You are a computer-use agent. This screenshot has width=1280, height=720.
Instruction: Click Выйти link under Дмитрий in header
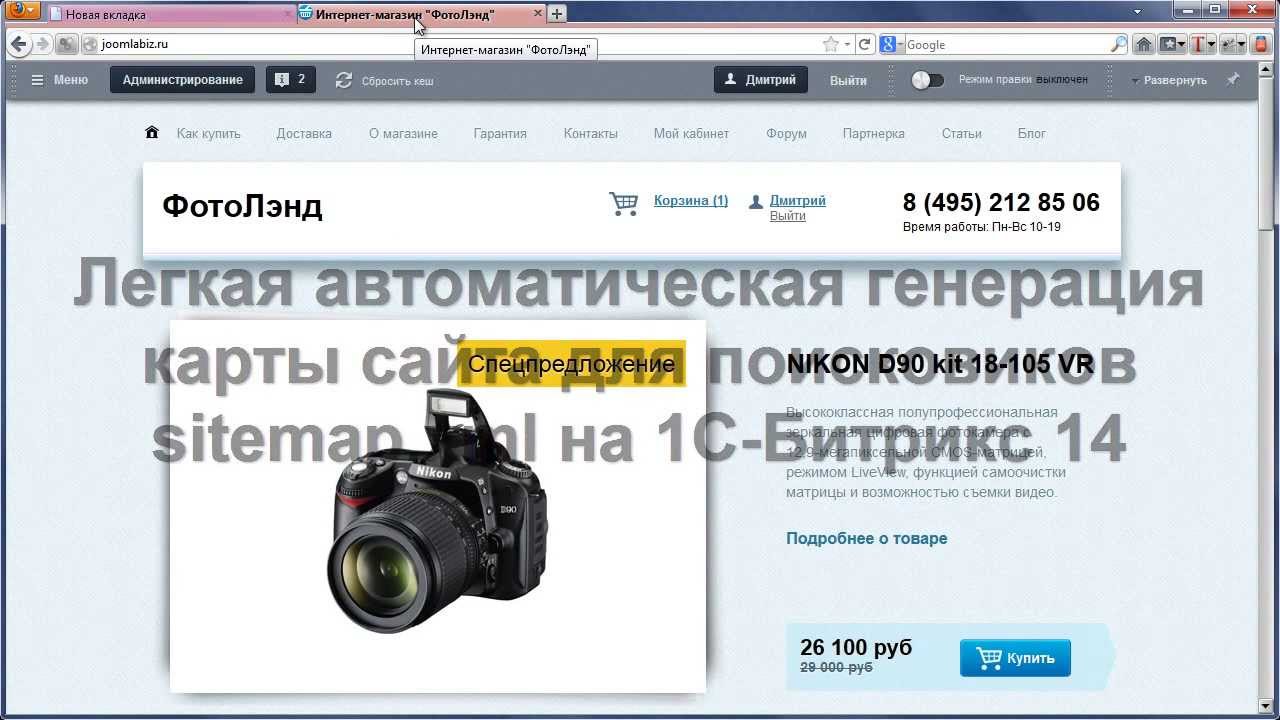coord(788,216)
